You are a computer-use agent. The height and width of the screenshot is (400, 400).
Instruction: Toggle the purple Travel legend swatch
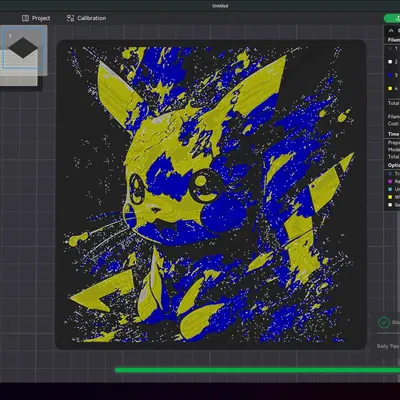click(390, 174)
